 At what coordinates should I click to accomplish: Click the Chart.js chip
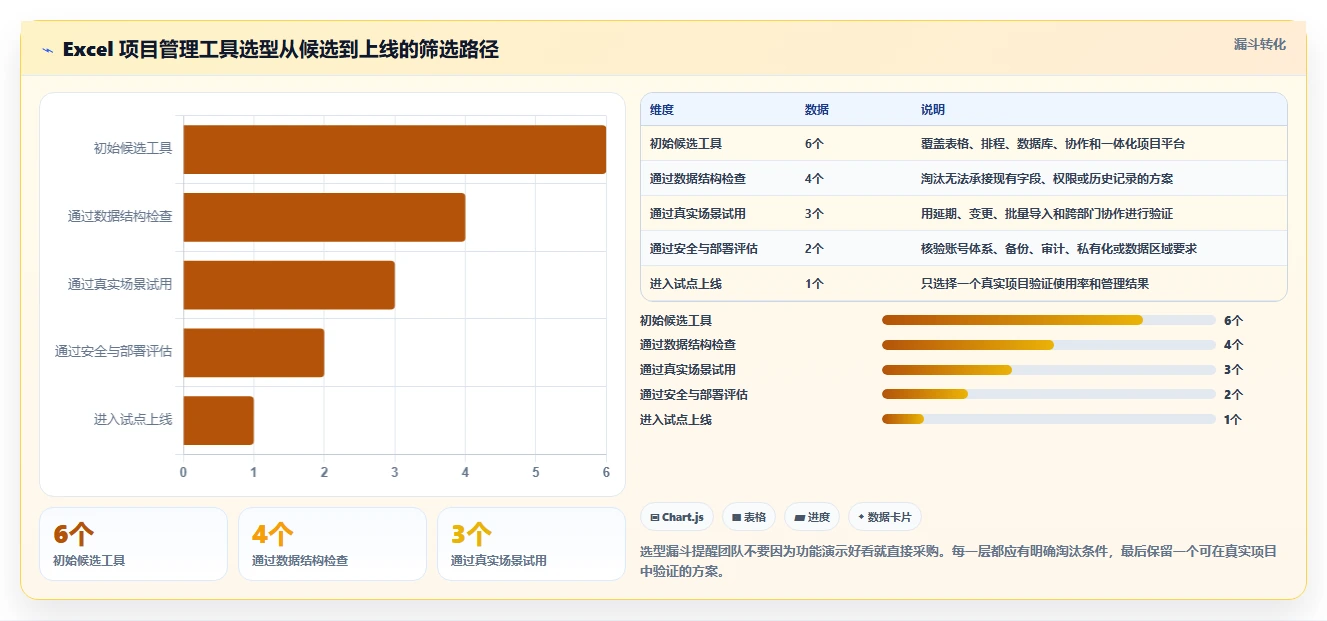677,517
